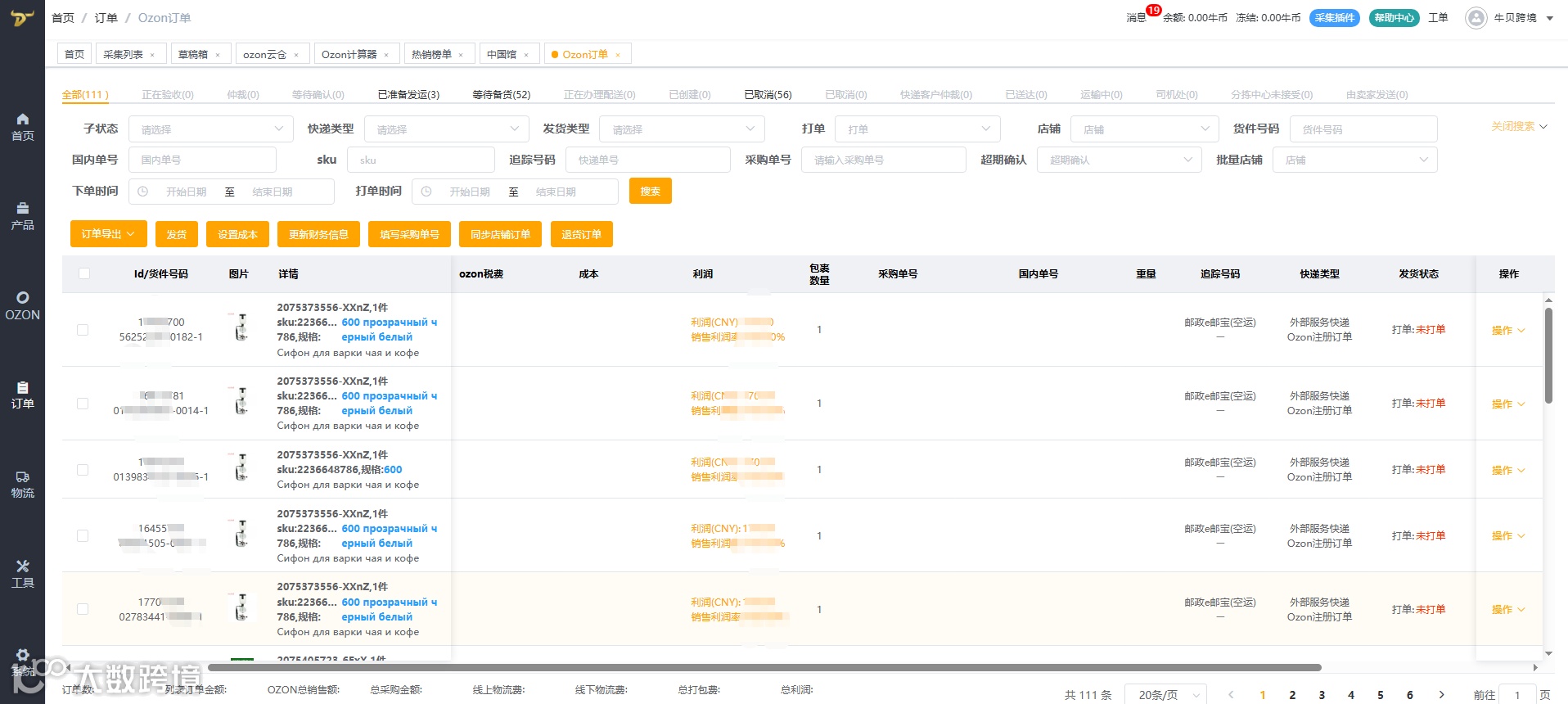
Task: Click the user avatar icon
Action: (x=1476, y=18)
